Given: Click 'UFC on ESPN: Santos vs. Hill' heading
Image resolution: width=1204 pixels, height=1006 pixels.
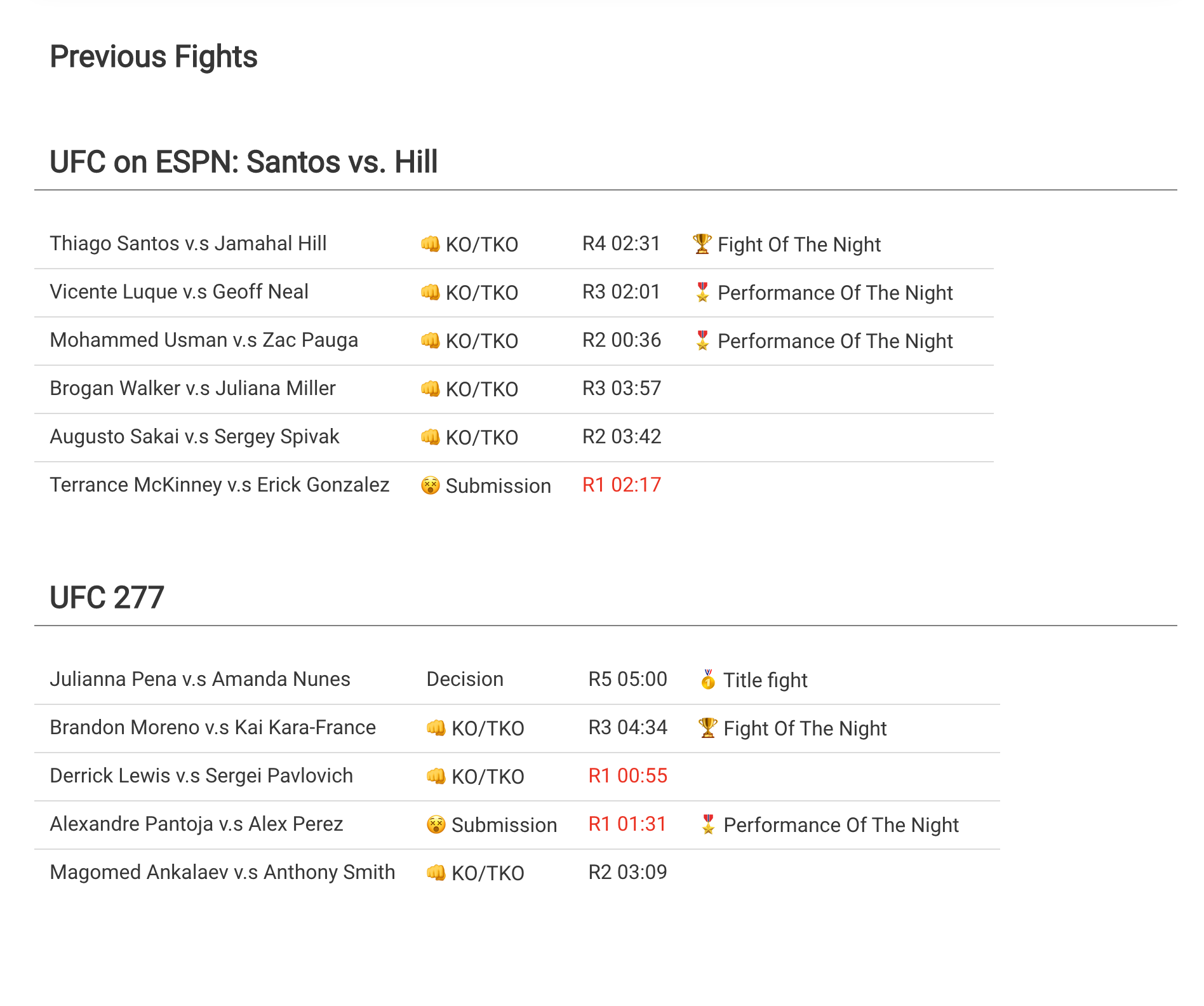Looking at the screenshot, I should click(244, 162).
